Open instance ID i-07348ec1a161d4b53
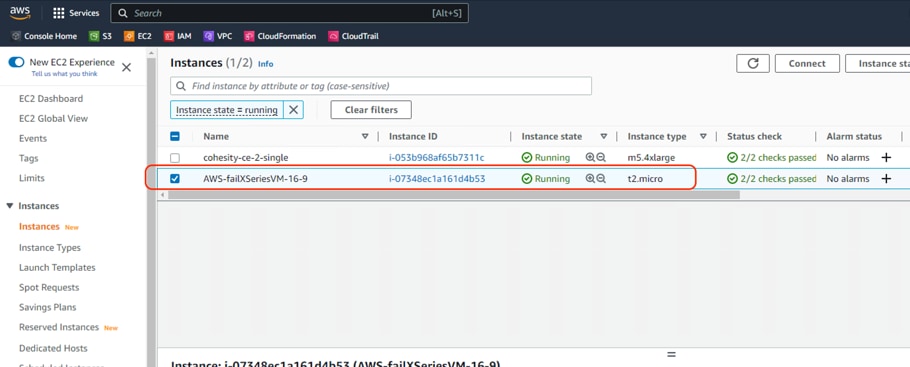 (437, 179)
